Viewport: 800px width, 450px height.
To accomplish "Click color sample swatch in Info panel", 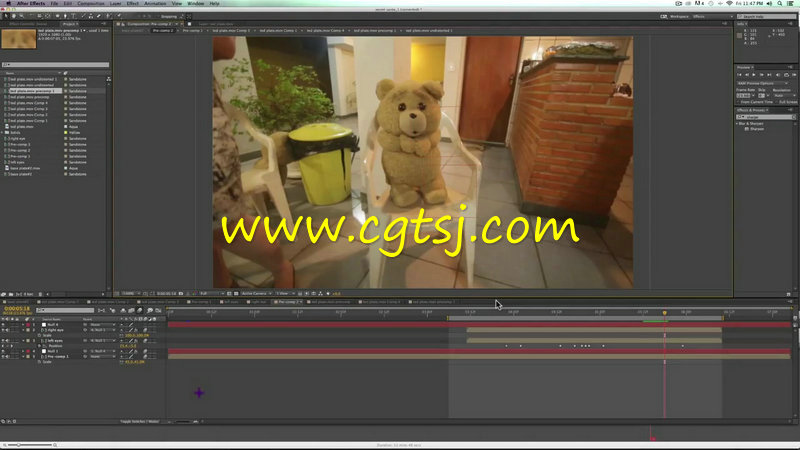I will (739, 36).
